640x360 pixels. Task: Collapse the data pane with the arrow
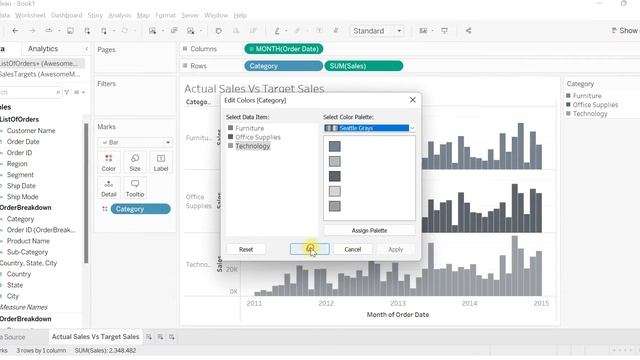point(86,49)
